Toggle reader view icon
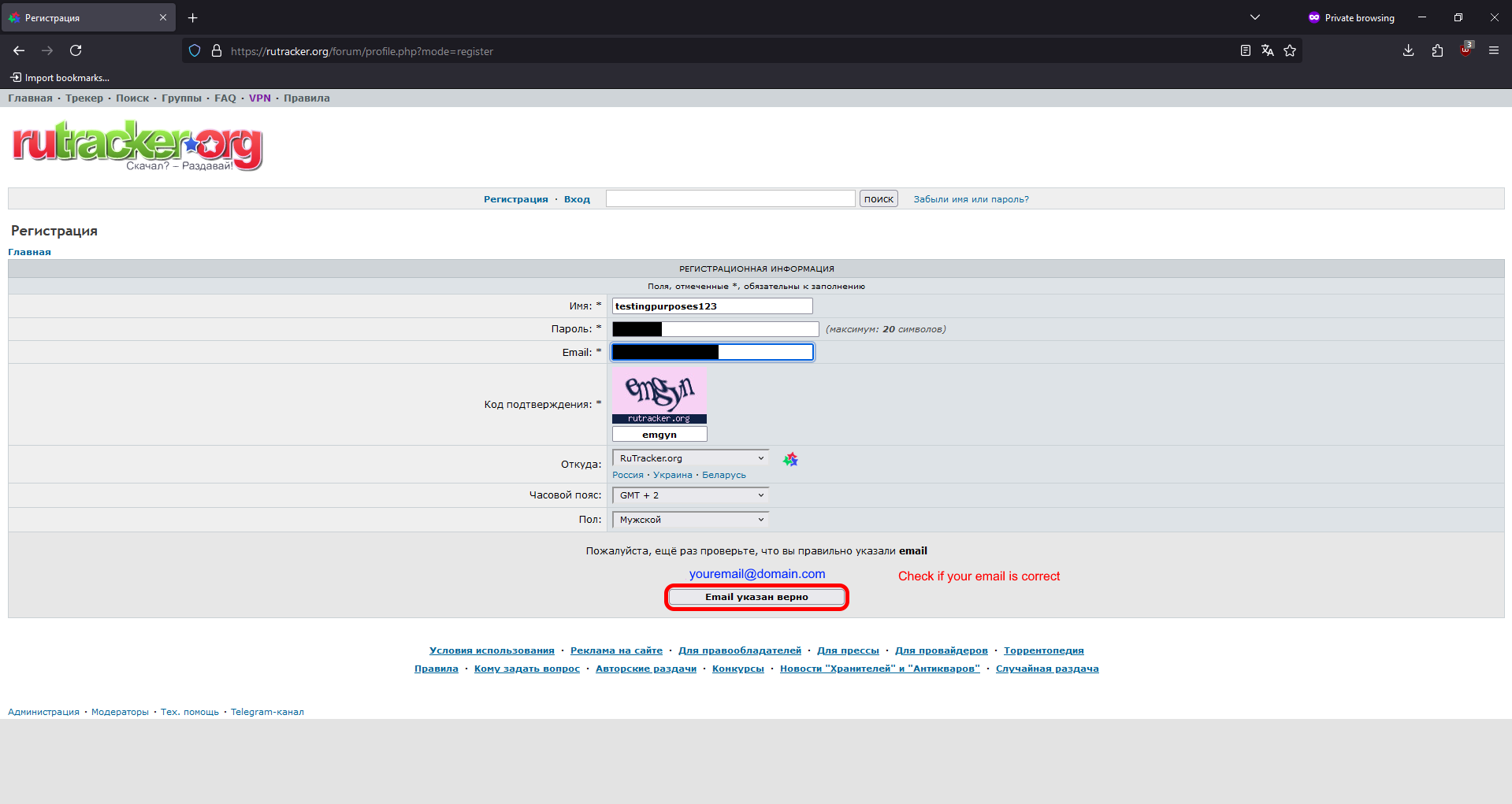 click(1246, 50)
